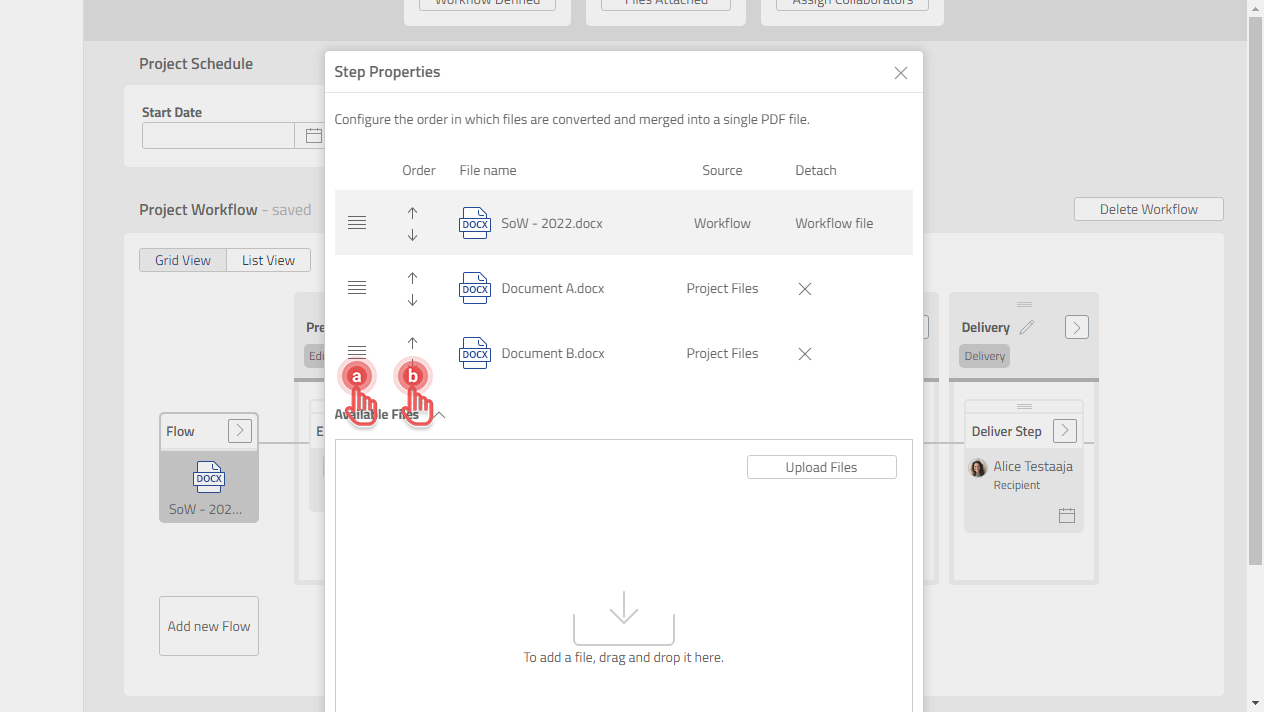
Task: Switch to the List View tab
Action: pos(268,259)
